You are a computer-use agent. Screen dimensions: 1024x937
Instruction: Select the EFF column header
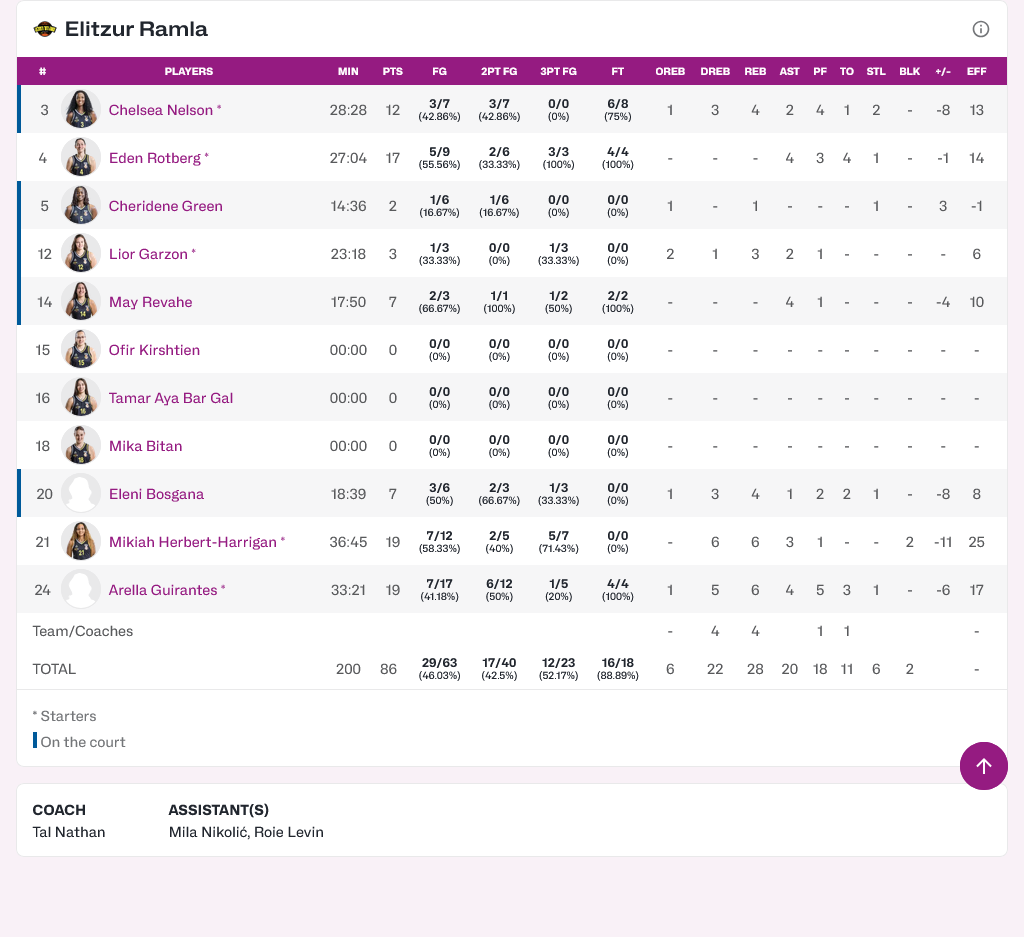coord(976,72)
